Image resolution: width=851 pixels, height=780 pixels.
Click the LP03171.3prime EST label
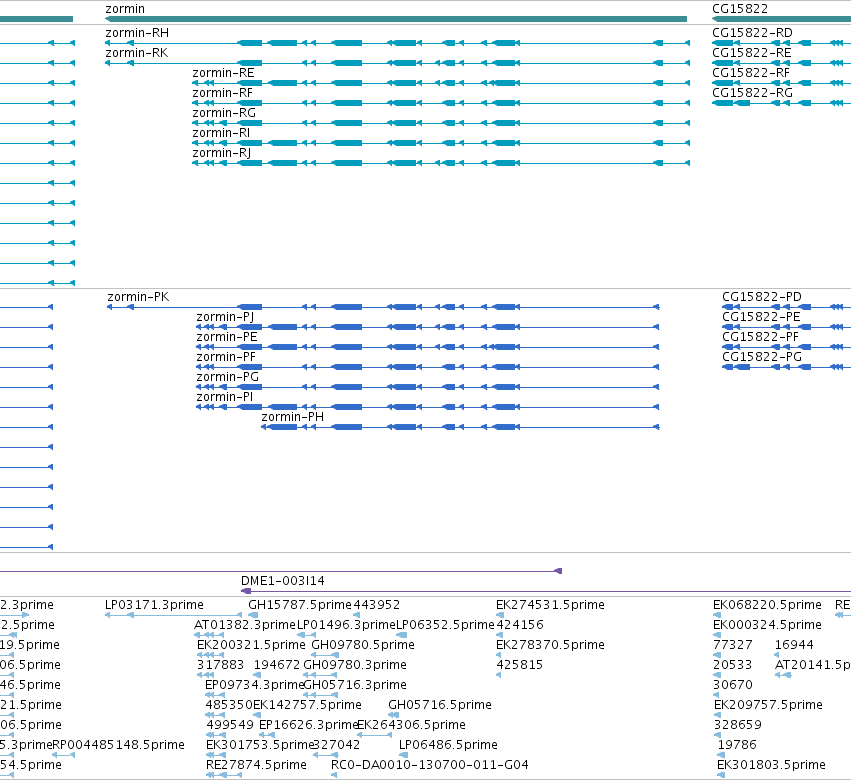point(154,605)
